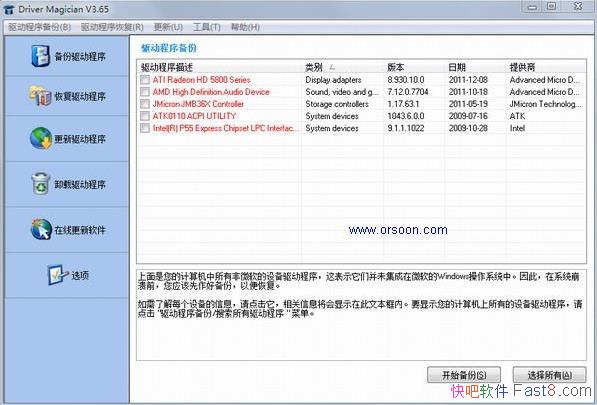Open the 备份驱动程序 (Backup Drivers) sidebar icon
Image resolution: width=597 pixels, height=405 pixels.
pyautogui.click(x=40, y=56)
